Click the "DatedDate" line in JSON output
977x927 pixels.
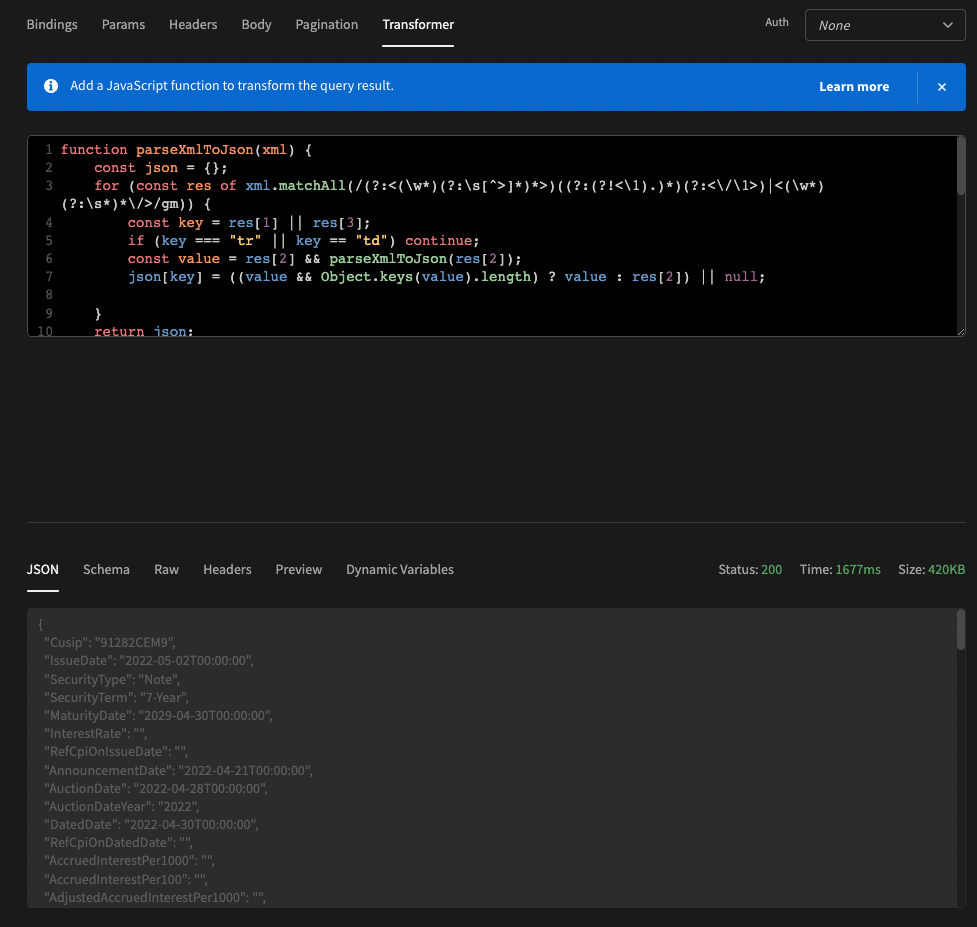click(x=151, y=824)
